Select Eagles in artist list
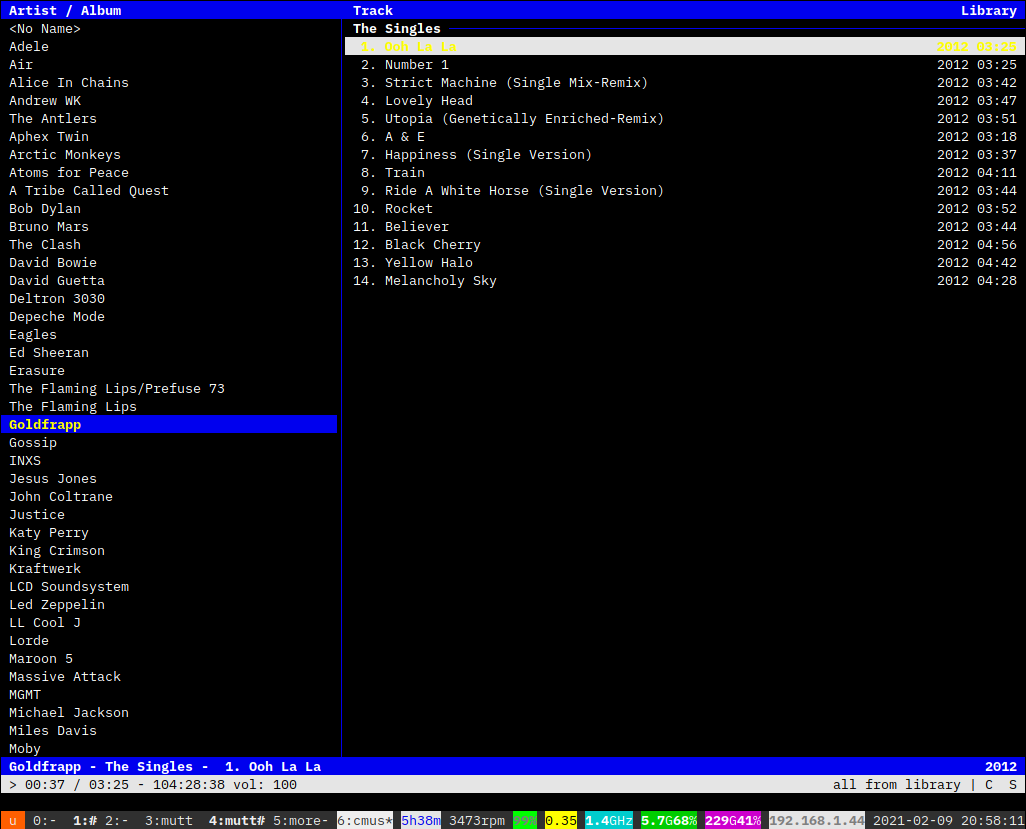This screenshot has width=1026, height=829. coord(169,334)
